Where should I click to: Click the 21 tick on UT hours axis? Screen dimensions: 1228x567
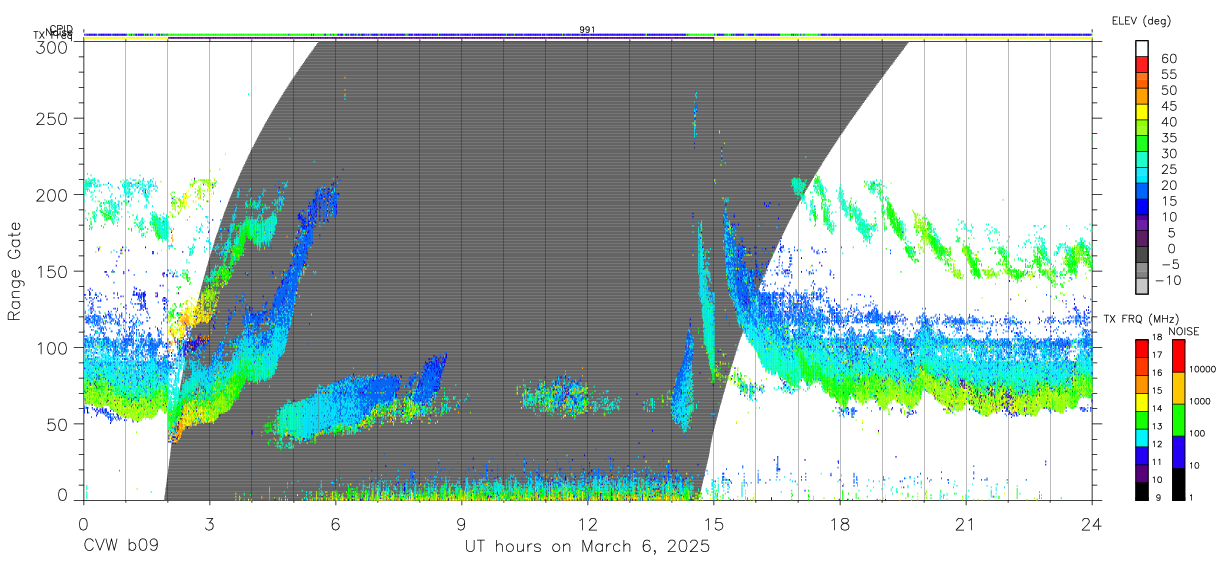point(966,525)
